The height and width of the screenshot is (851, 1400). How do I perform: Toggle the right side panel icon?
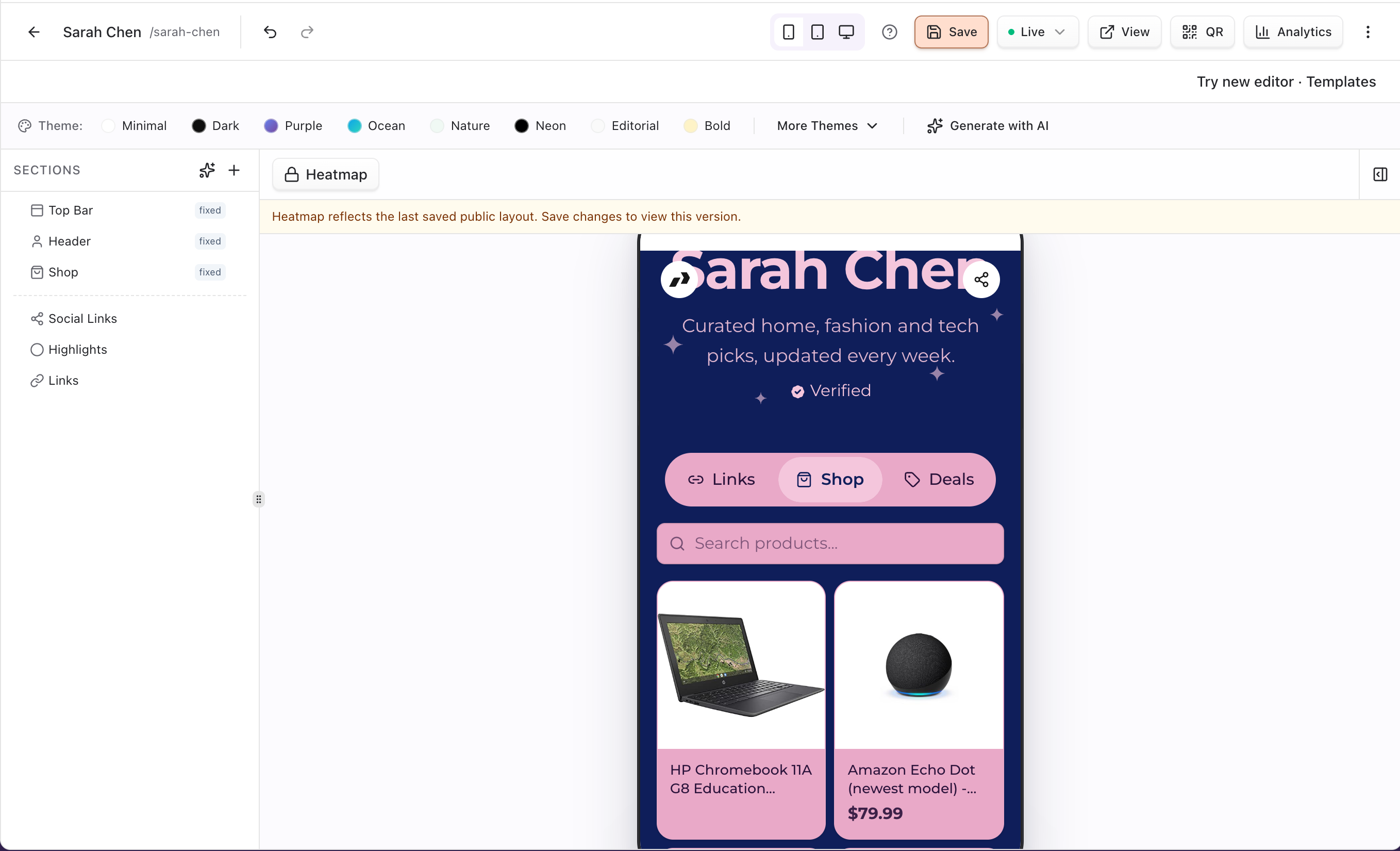(1380, 174)
